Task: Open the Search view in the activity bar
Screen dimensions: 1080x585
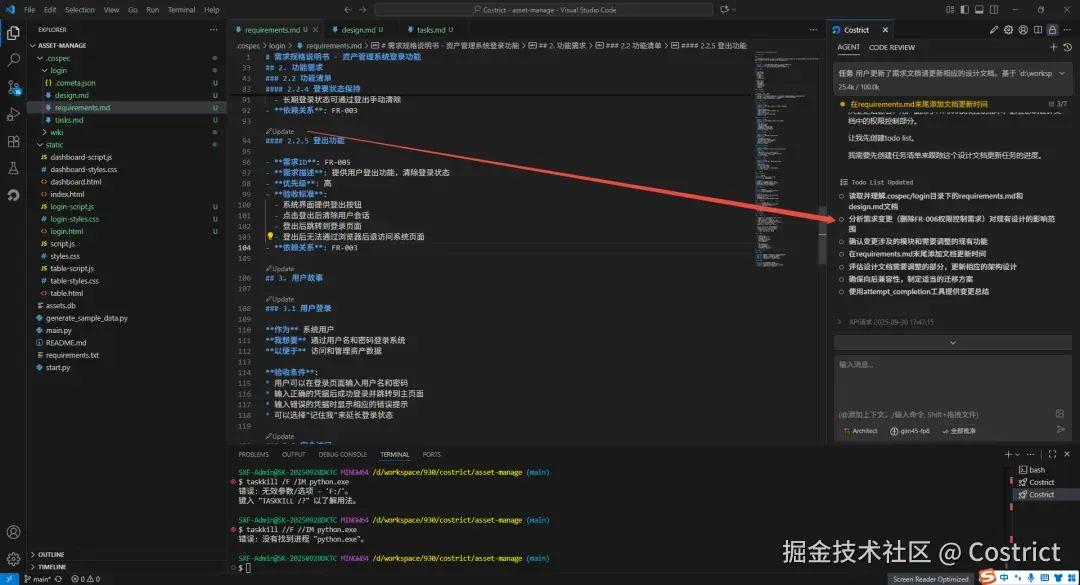Action: [x=13, y=59]
